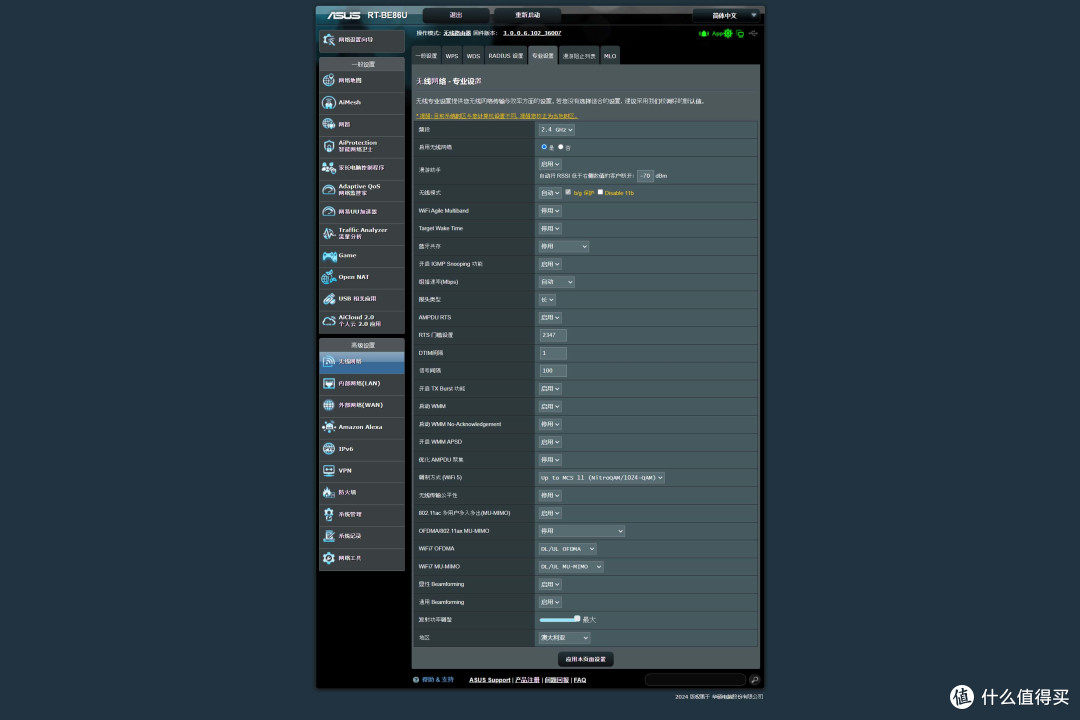Open Adaptive QoS gauge icon
Image resolution: width=1080 pixels, height=720 pixels.
329,189
